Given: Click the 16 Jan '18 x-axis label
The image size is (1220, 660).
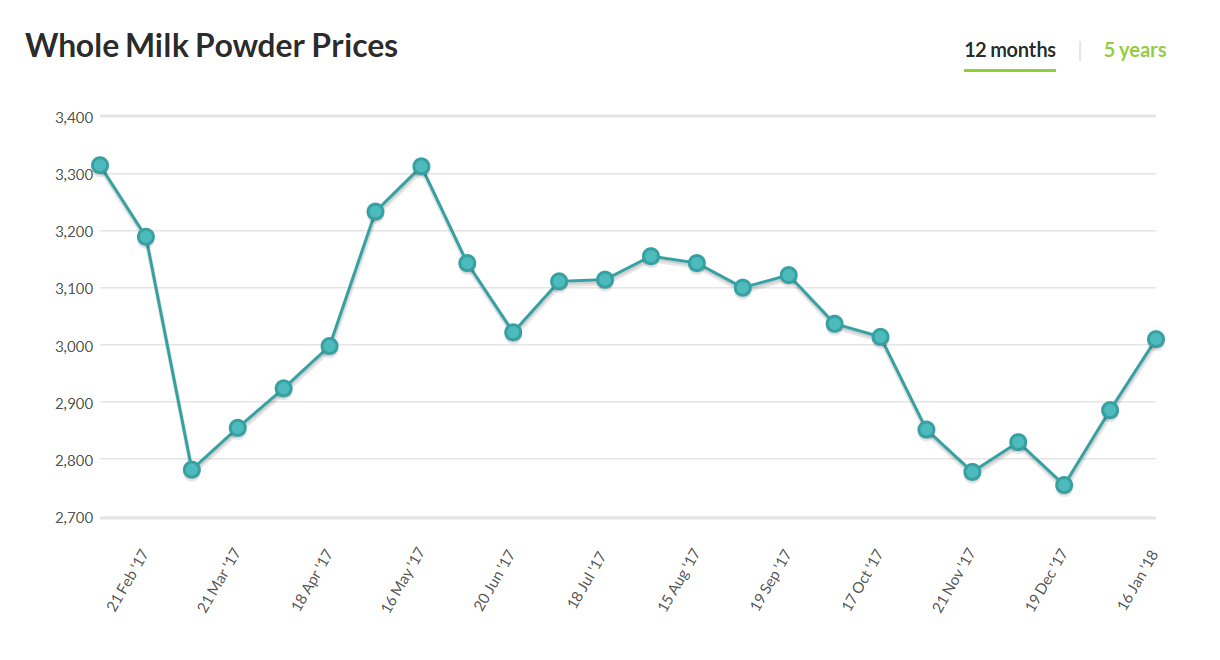Looking at the screenshot, I should click(1139, 578).
